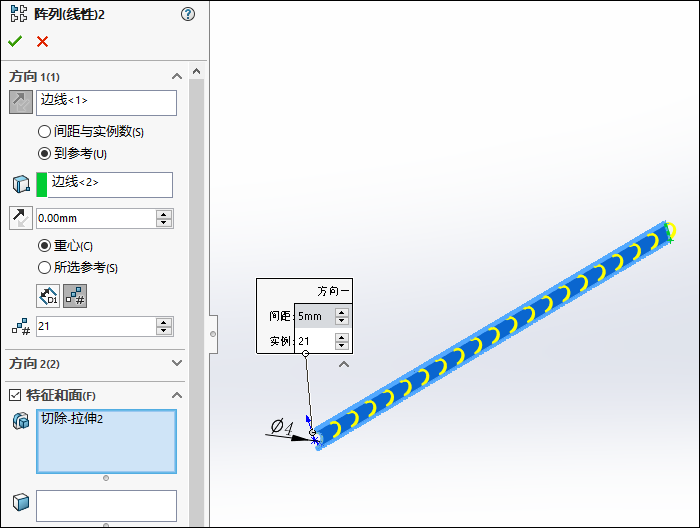
Task: Click the set spacing D1 button
Action: (48, 296)
